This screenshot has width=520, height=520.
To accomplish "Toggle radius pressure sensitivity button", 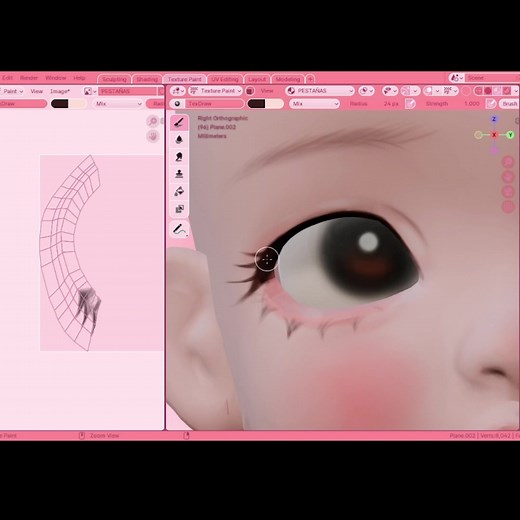I will pyautogui.click(x=410, y=104).
